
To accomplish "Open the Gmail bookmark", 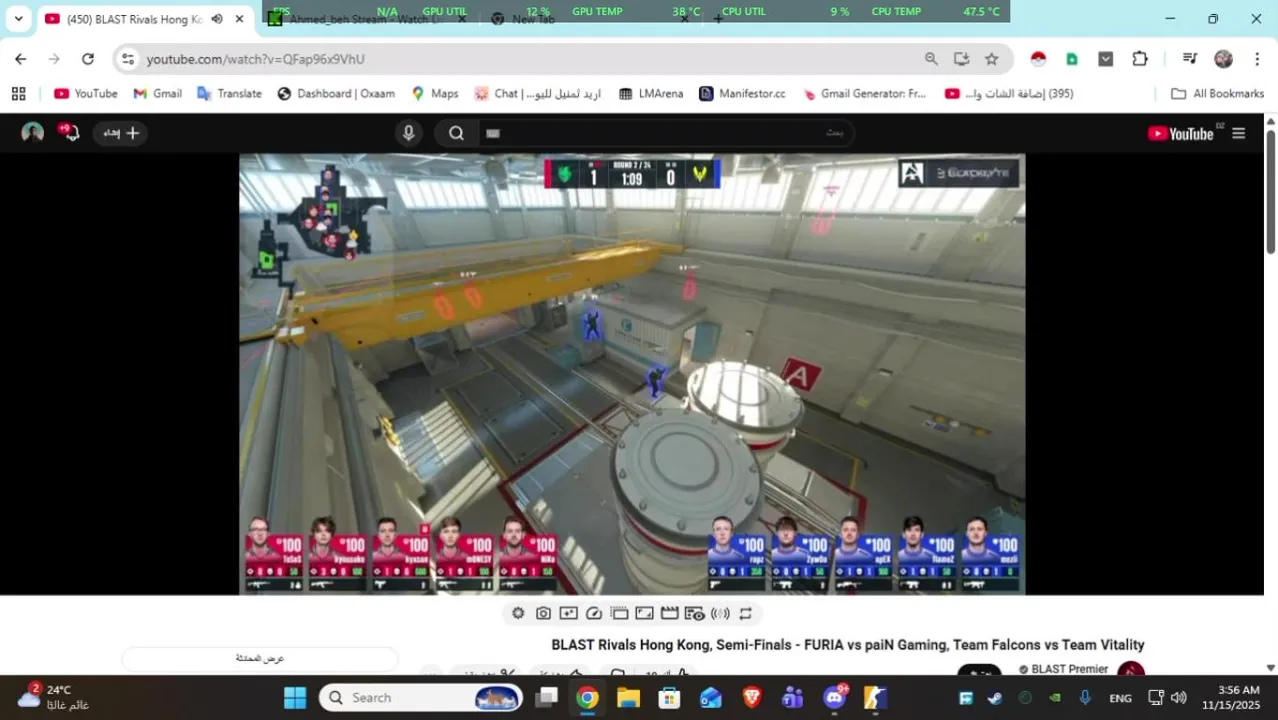I will 158,93.
